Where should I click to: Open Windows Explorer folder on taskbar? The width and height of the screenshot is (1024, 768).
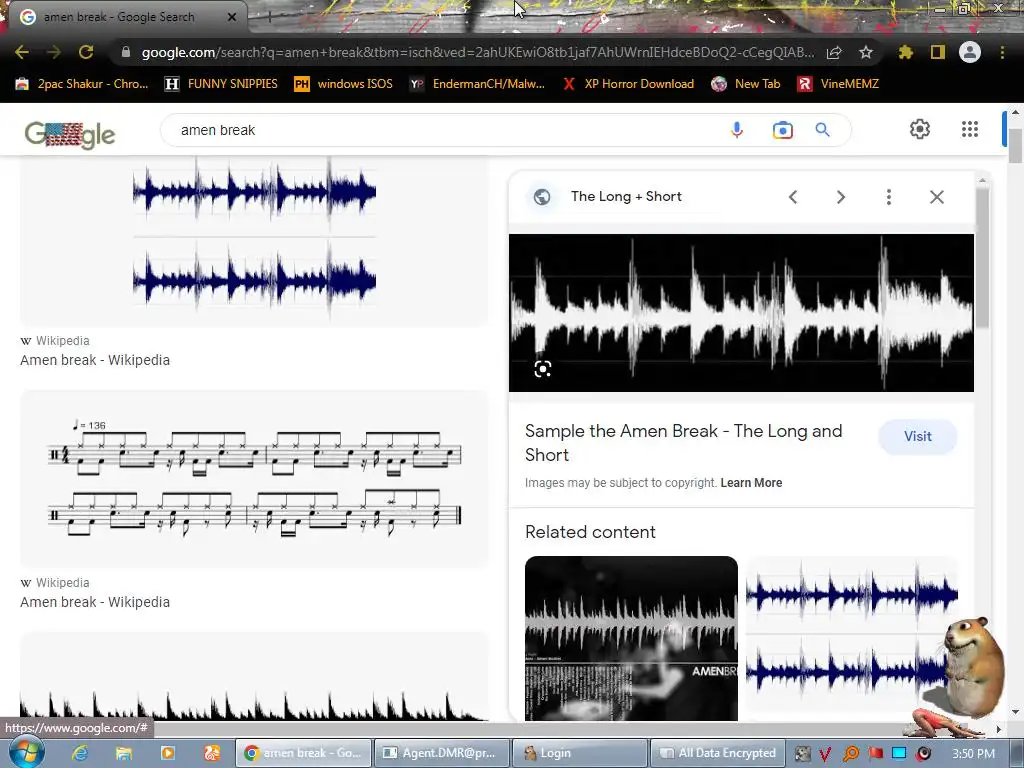[x=123, y=753]
